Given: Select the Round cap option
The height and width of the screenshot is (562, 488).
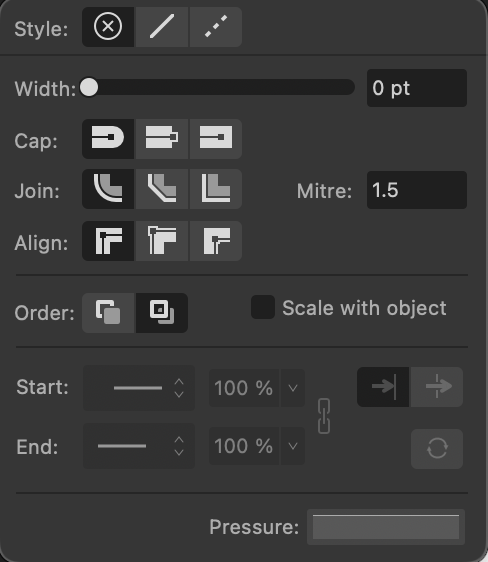Looking at the screenshot, I should (x=108, y=139).
